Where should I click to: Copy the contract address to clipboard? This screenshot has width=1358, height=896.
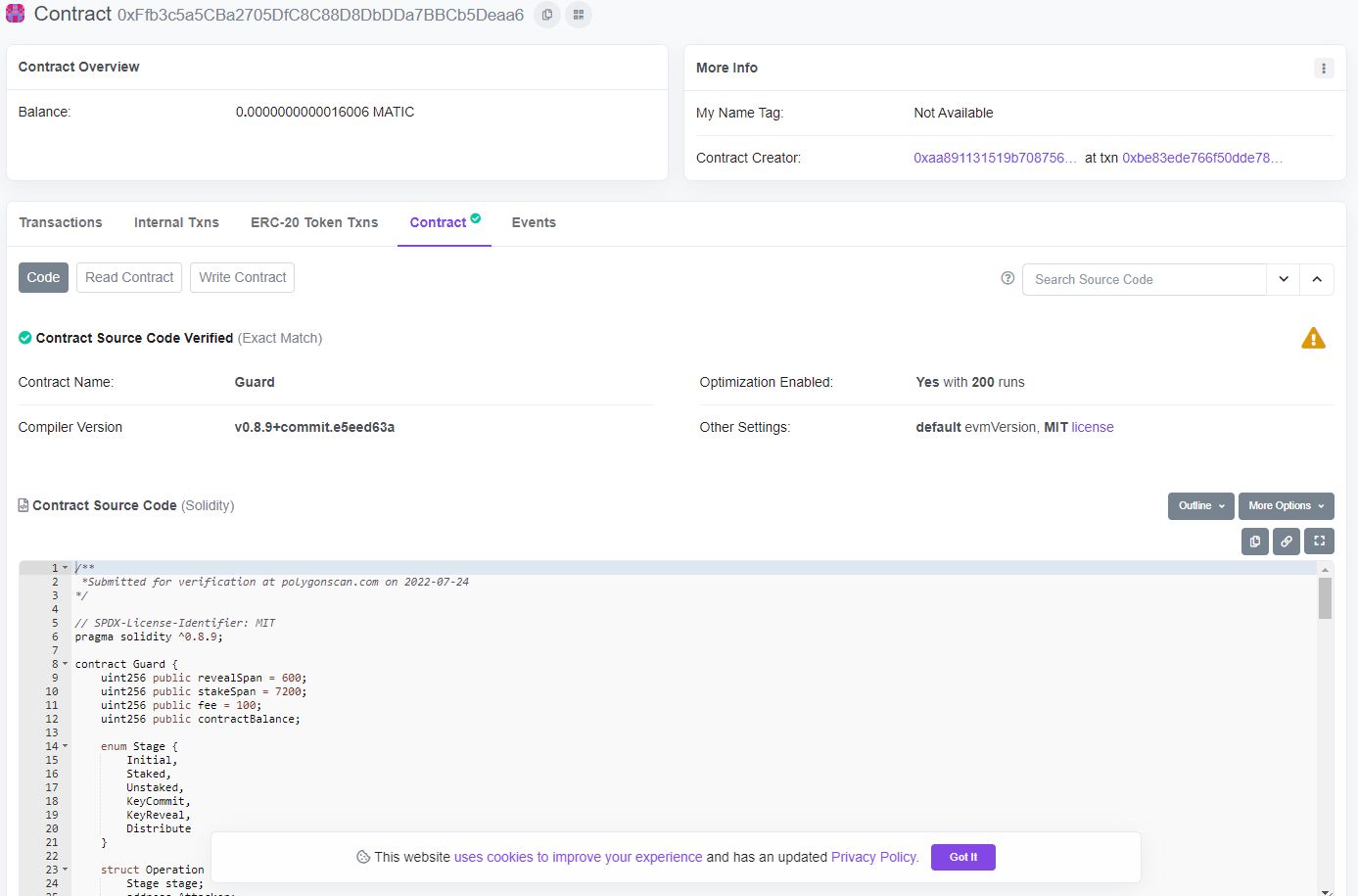click(547, 15)
